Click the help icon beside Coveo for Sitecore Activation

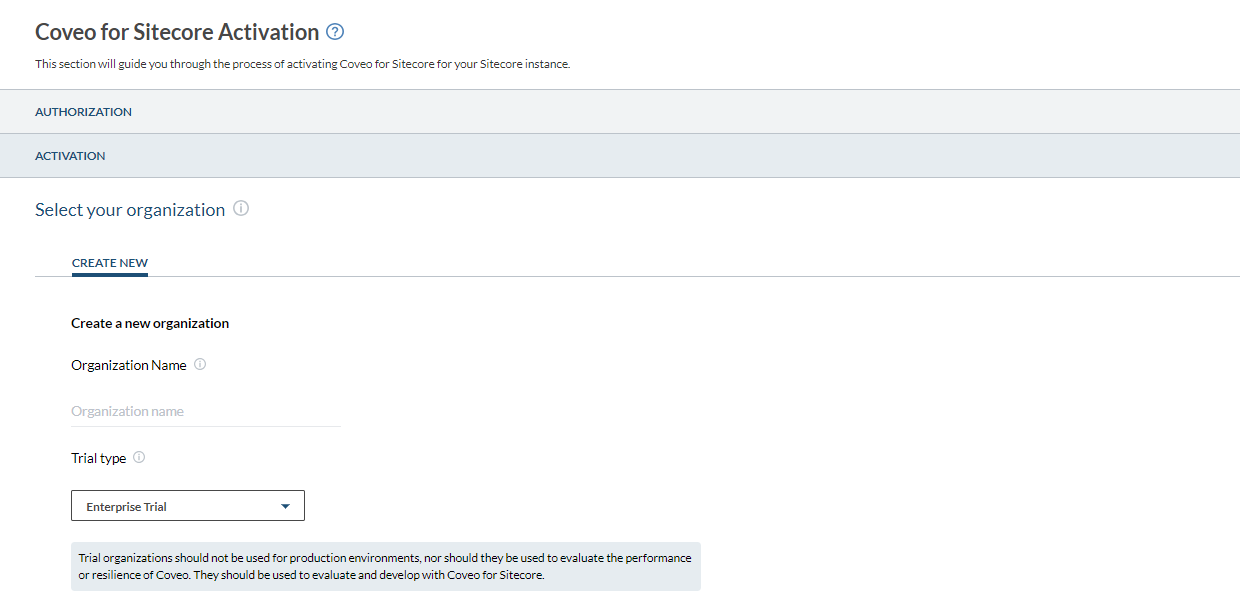point(335,32)
